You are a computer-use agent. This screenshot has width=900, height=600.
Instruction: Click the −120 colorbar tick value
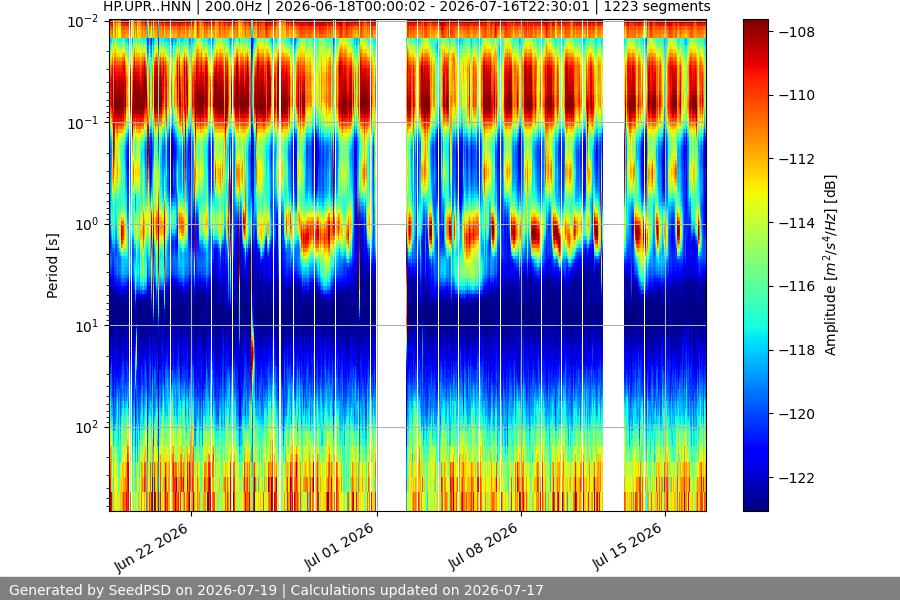[797, 414]
